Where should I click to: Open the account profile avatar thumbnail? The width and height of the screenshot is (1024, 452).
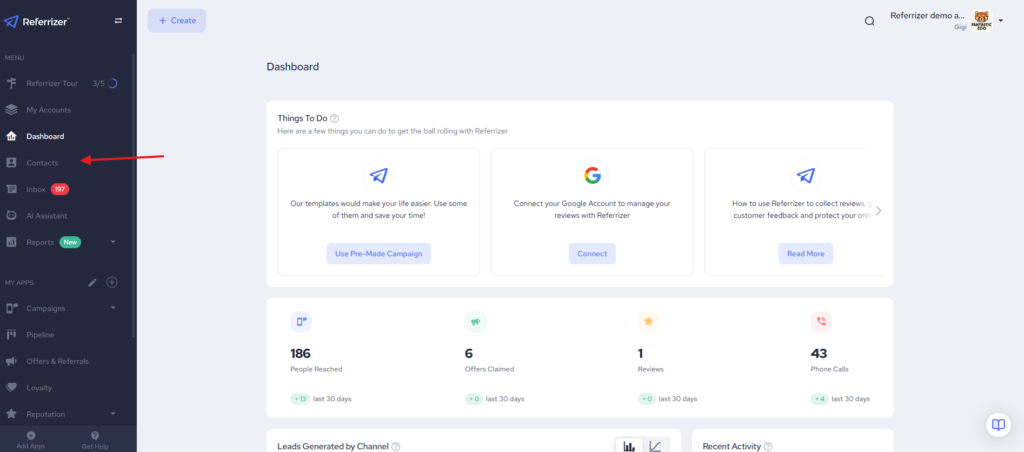[x=981, y=21]
